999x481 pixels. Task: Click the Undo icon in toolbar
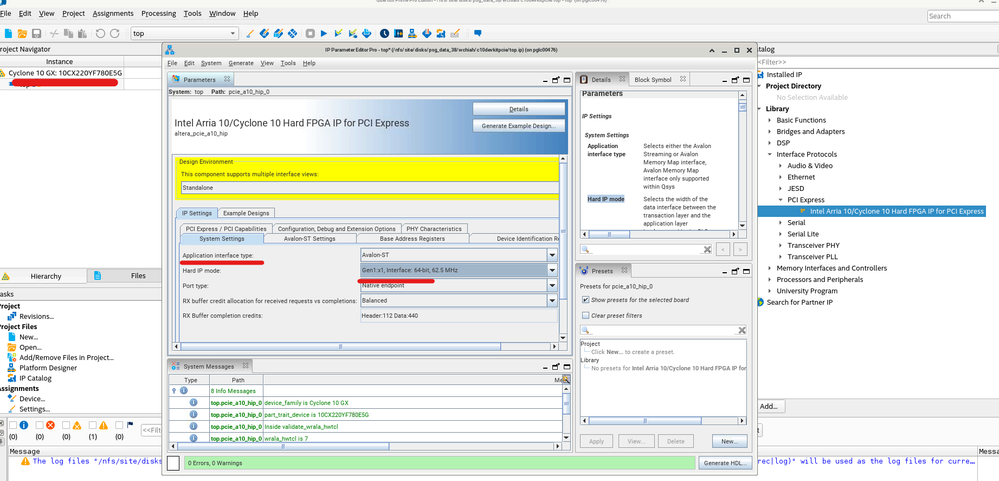click(100, 33)
